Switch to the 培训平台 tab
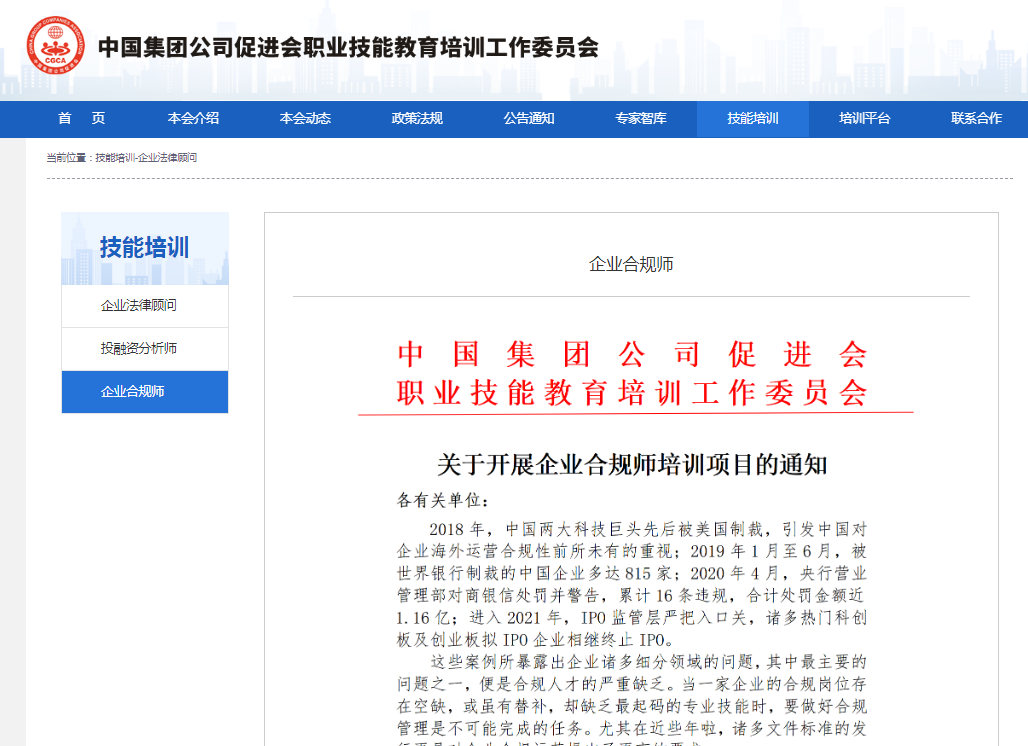 pos(864,118)
